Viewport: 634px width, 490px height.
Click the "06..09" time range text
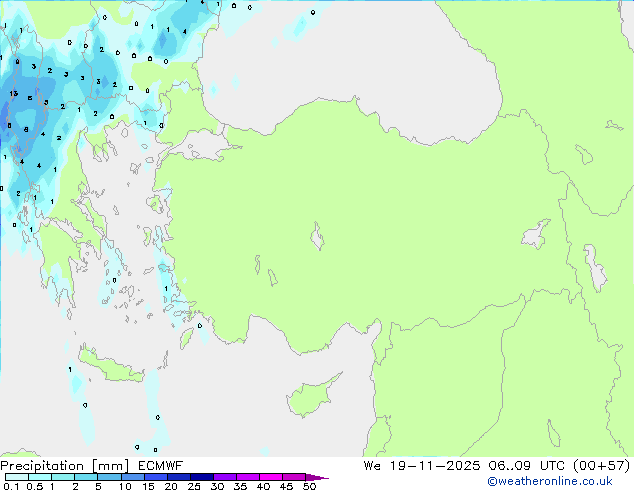(509, 466)
